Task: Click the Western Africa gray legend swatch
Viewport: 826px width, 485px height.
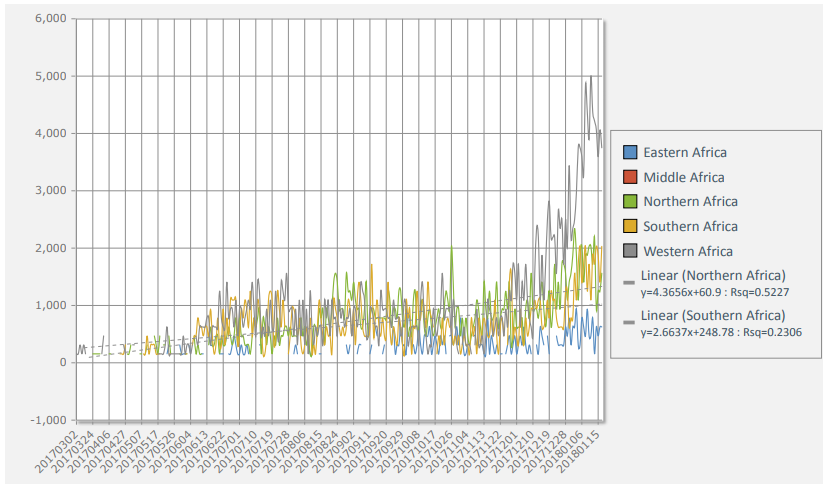Action: coord(630,251)
